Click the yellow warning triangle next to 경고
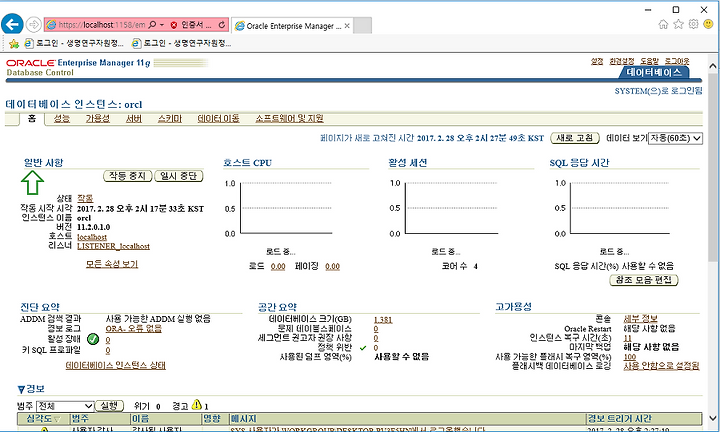This screenshot has height=432, width=720. [x=197, y=405]
